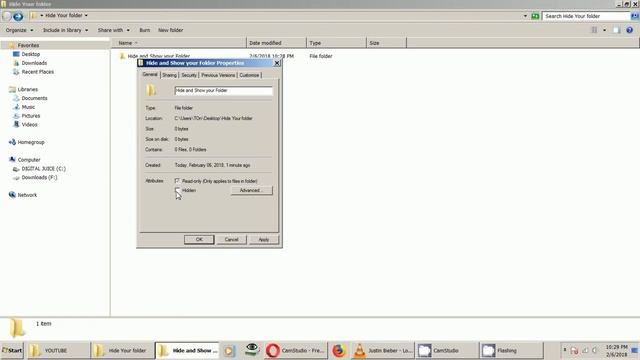
Task: Switch to Opera CamStudio taskbar window
Action: coord(295,351)
